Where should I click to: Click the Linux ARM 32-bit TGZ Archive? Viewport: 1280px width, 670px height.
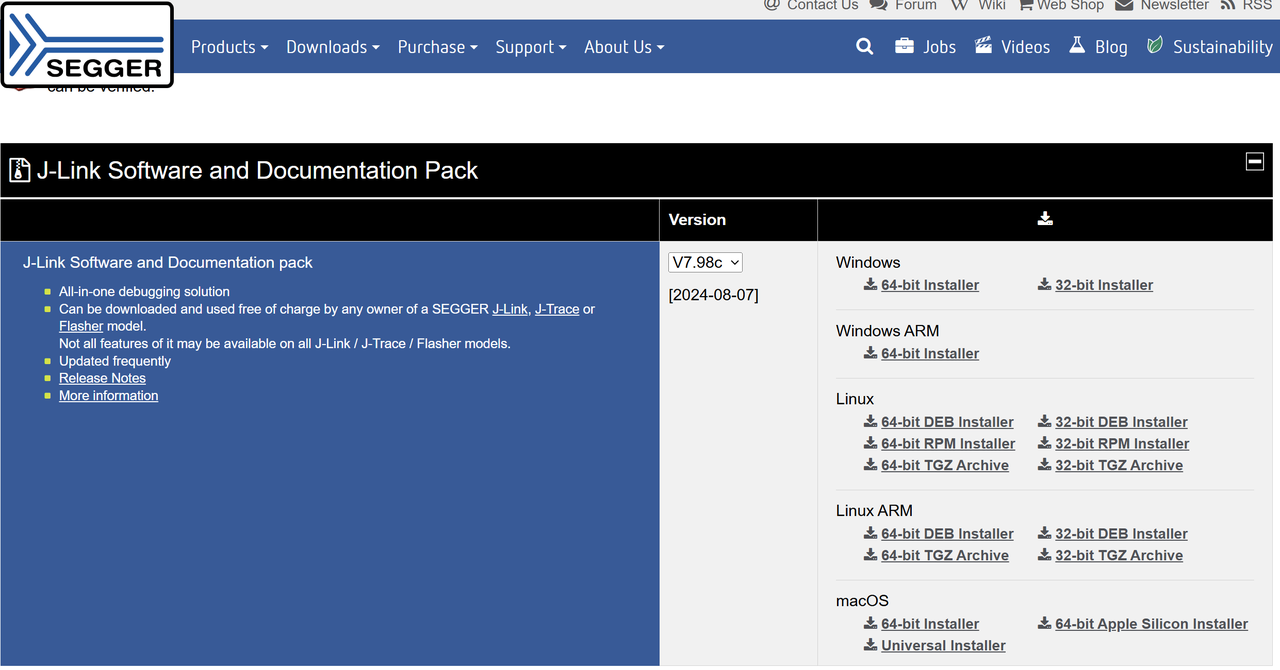click(1118, 556)
